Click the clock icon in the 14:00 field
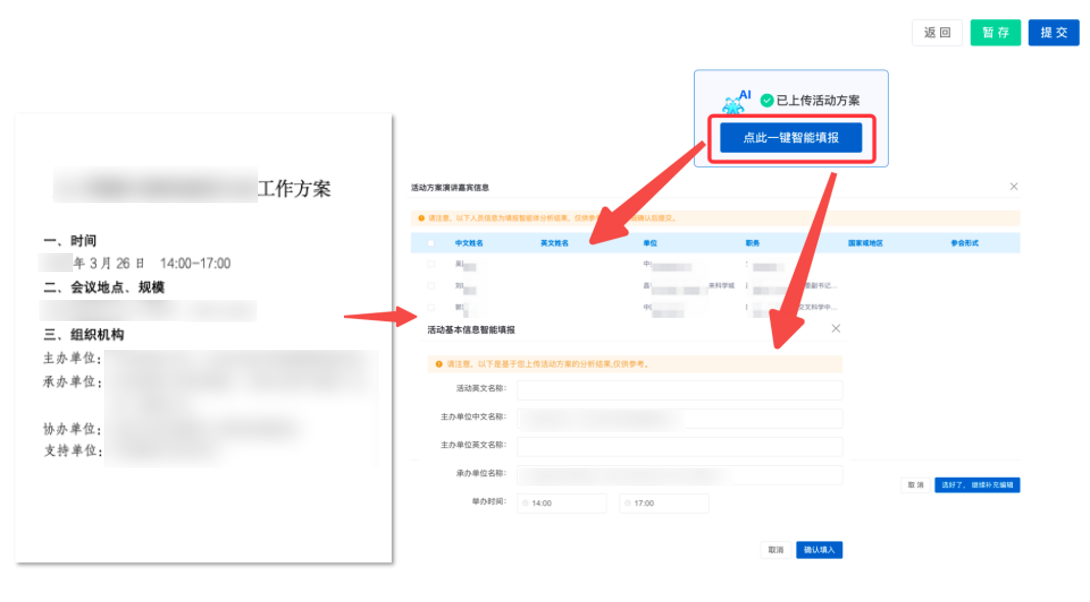Screen dimensions: 1090x602 [x=525, y=502]
